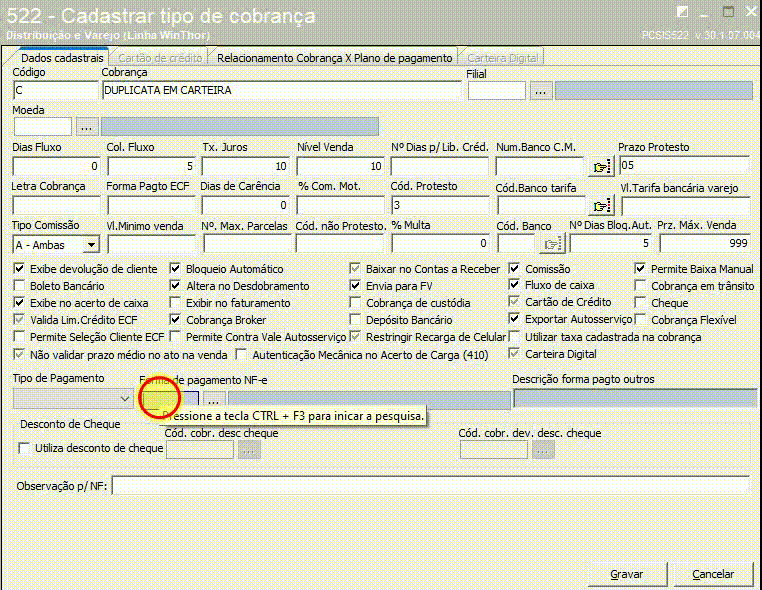Image resolution: width=762 pixels, height=590 pixels.
Task: Toggle Exibe no acerto de caixa
Action: click(19, 302)
